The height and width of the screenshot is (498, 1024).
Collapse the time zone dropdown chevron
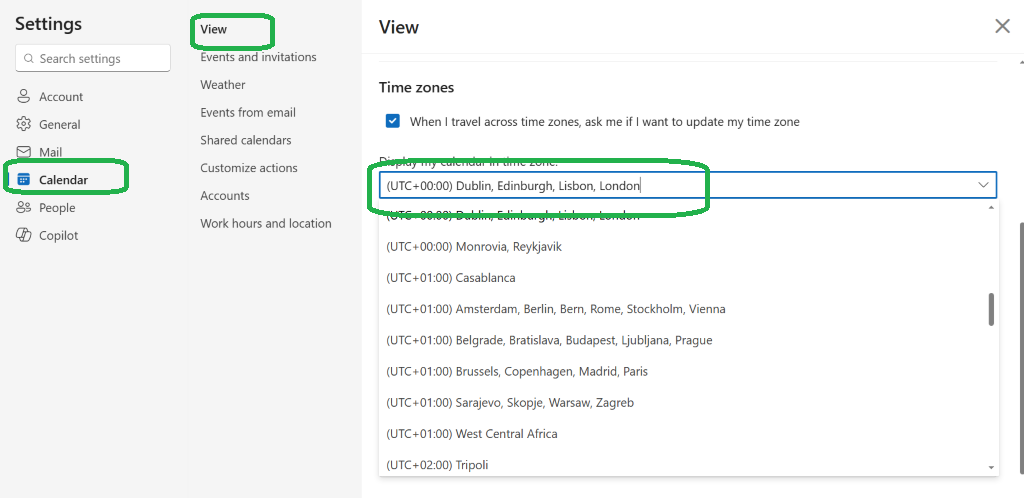pos(983,185)
